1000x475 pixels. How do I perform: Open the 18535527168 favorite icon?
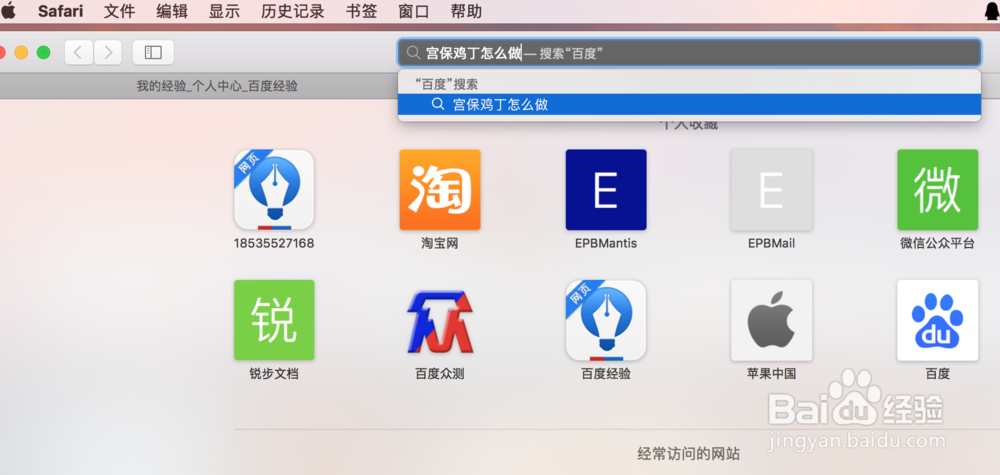pyautogui.click(x=274, y=190)
